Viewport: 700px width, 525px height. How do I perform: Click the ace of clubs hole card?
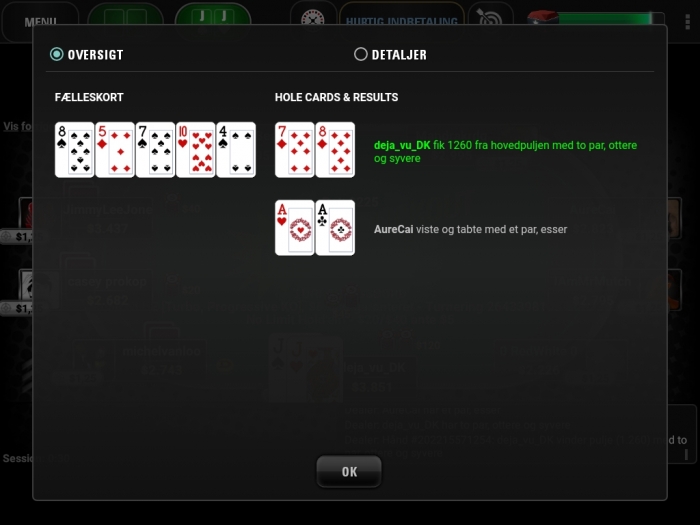point(335,228)
